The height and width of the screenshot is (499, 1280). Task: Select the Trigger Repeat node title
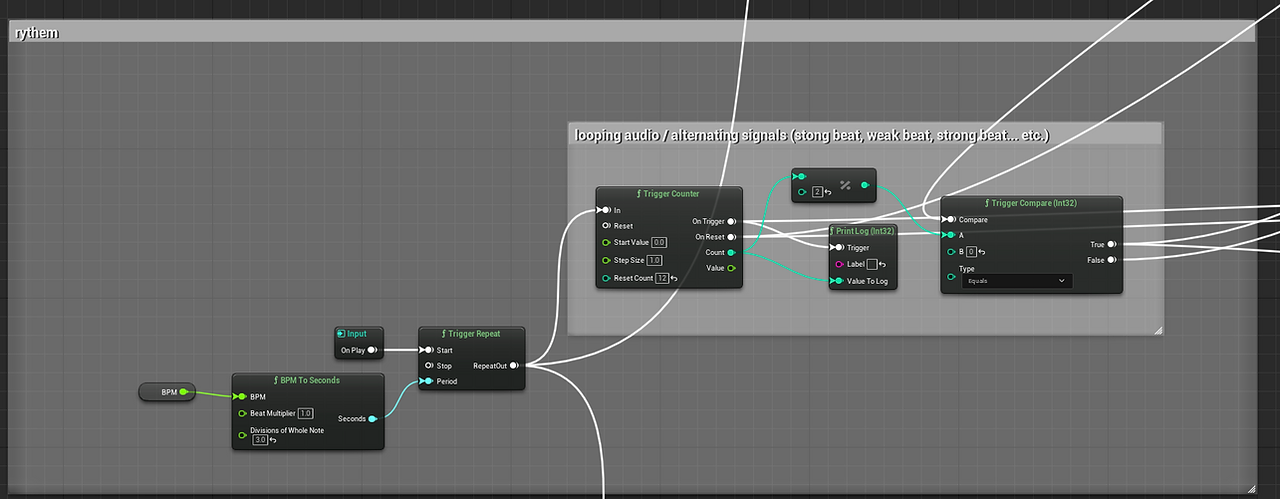click(469, 334)
